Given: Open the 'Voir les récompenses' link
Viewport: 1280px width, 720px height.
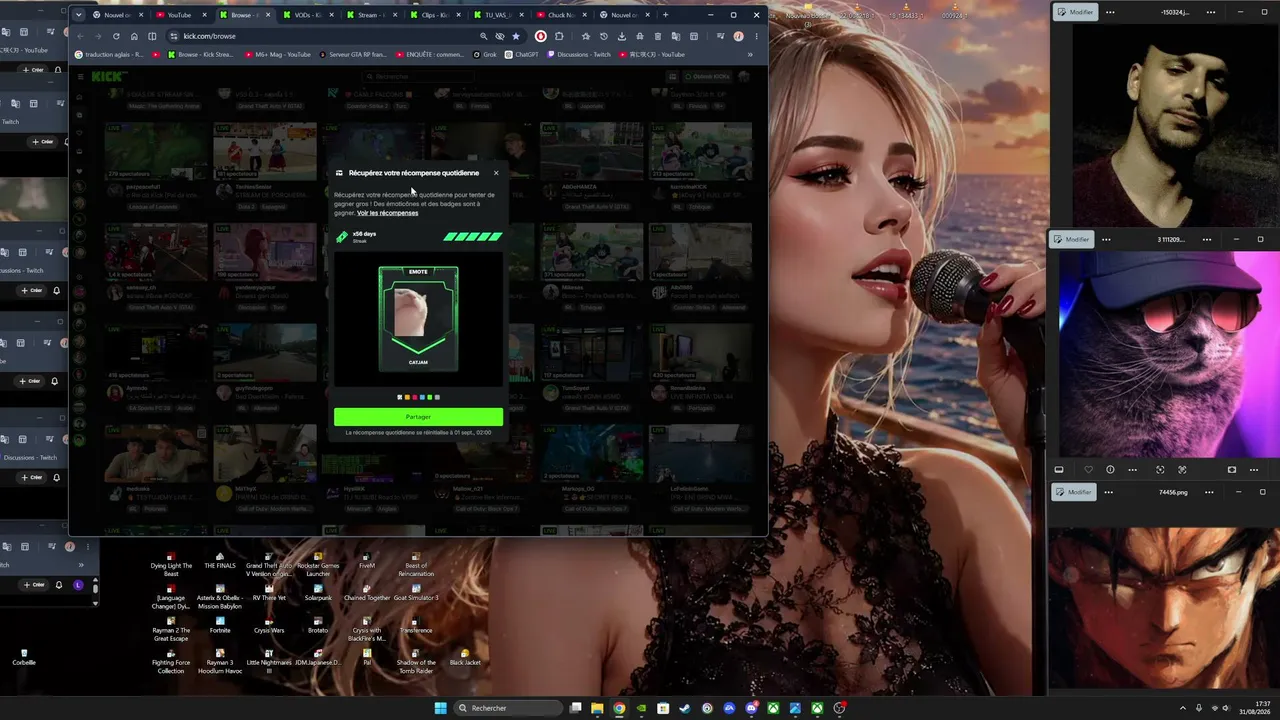Looking at the screenshot, I should point(387,213).
